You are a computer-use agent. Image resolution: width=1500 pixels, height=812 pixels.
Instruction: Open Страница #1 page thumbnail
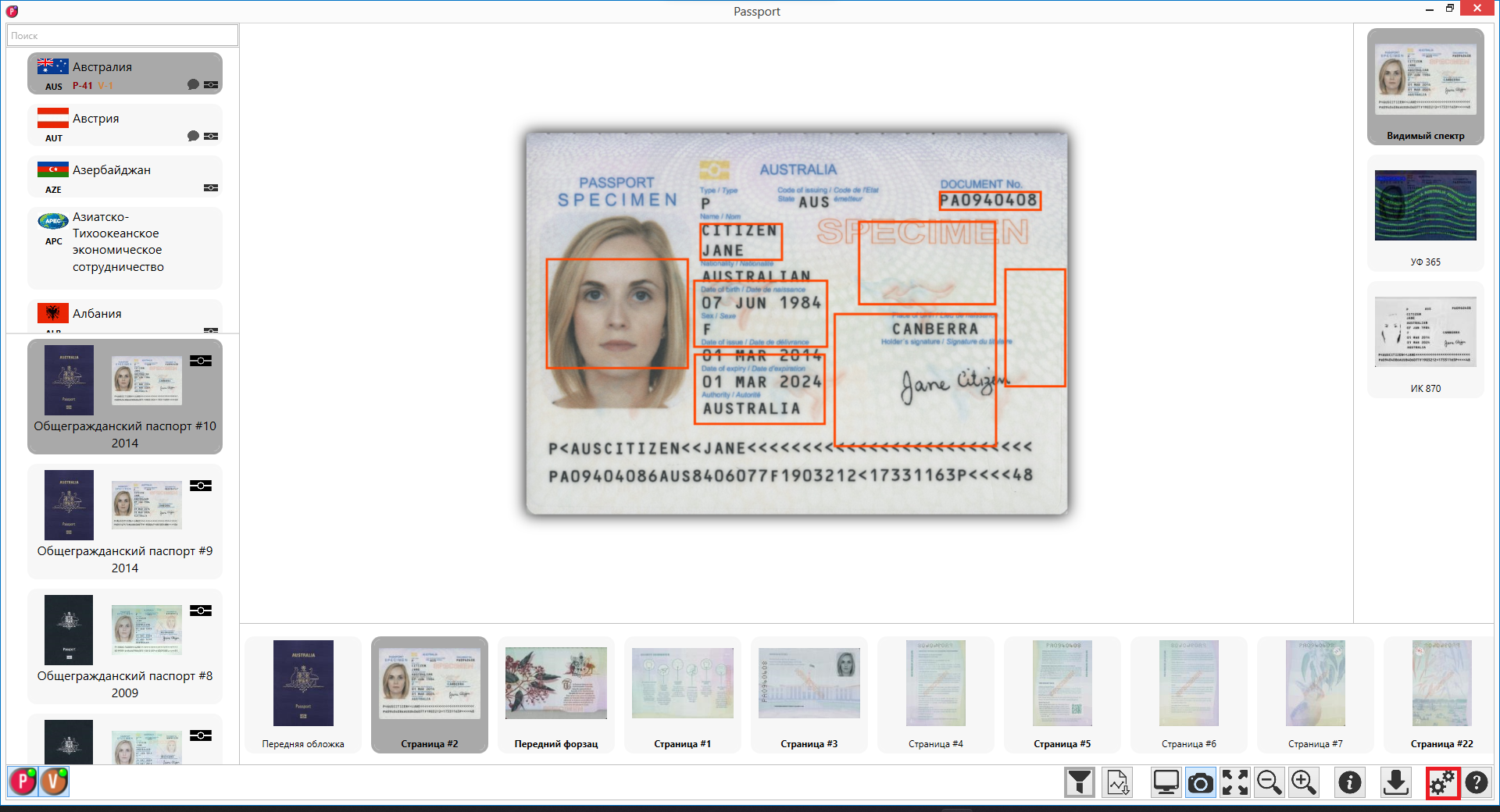pos(683,695)
